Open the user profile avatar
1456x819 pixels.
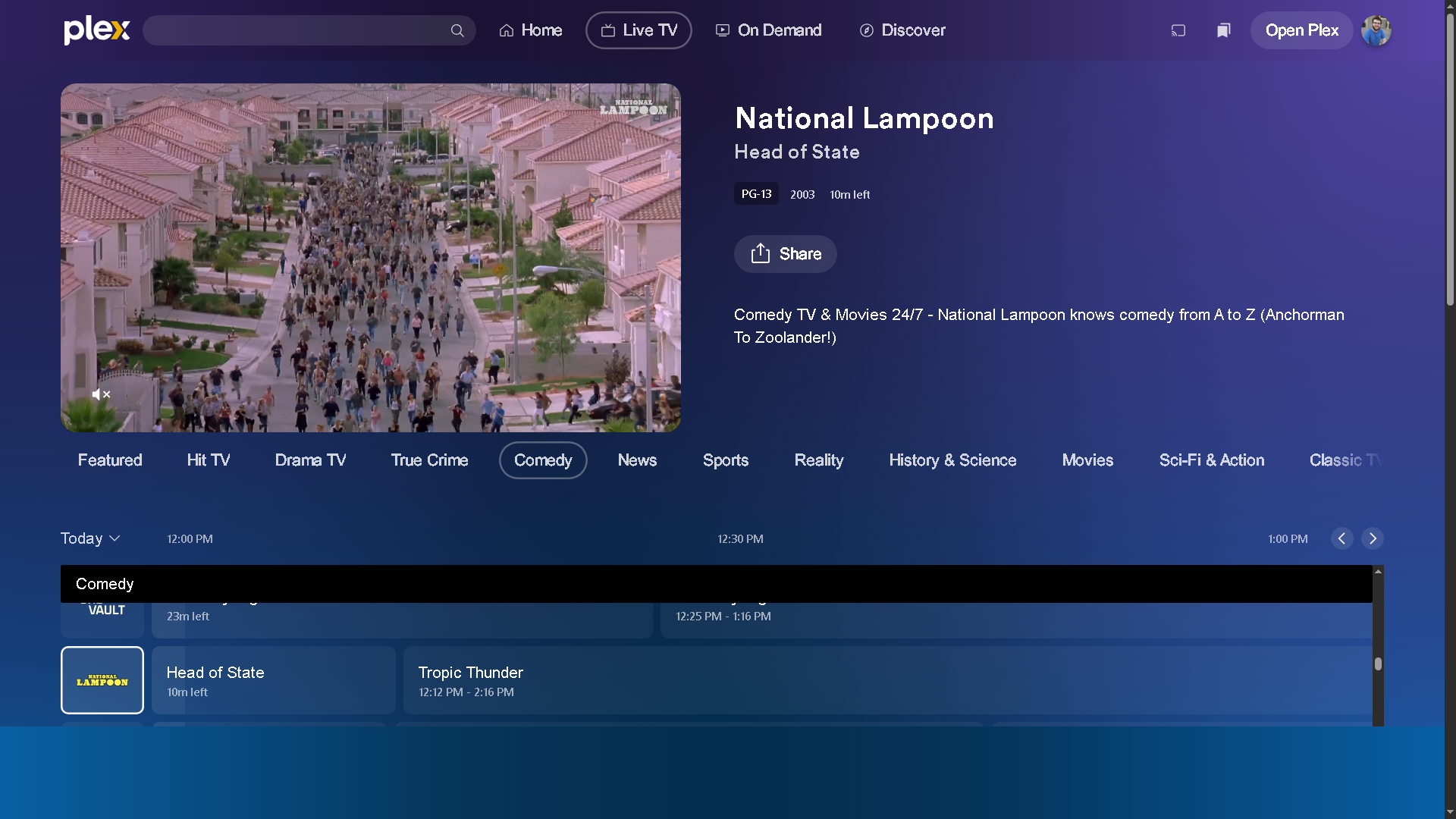(1376, 30)
